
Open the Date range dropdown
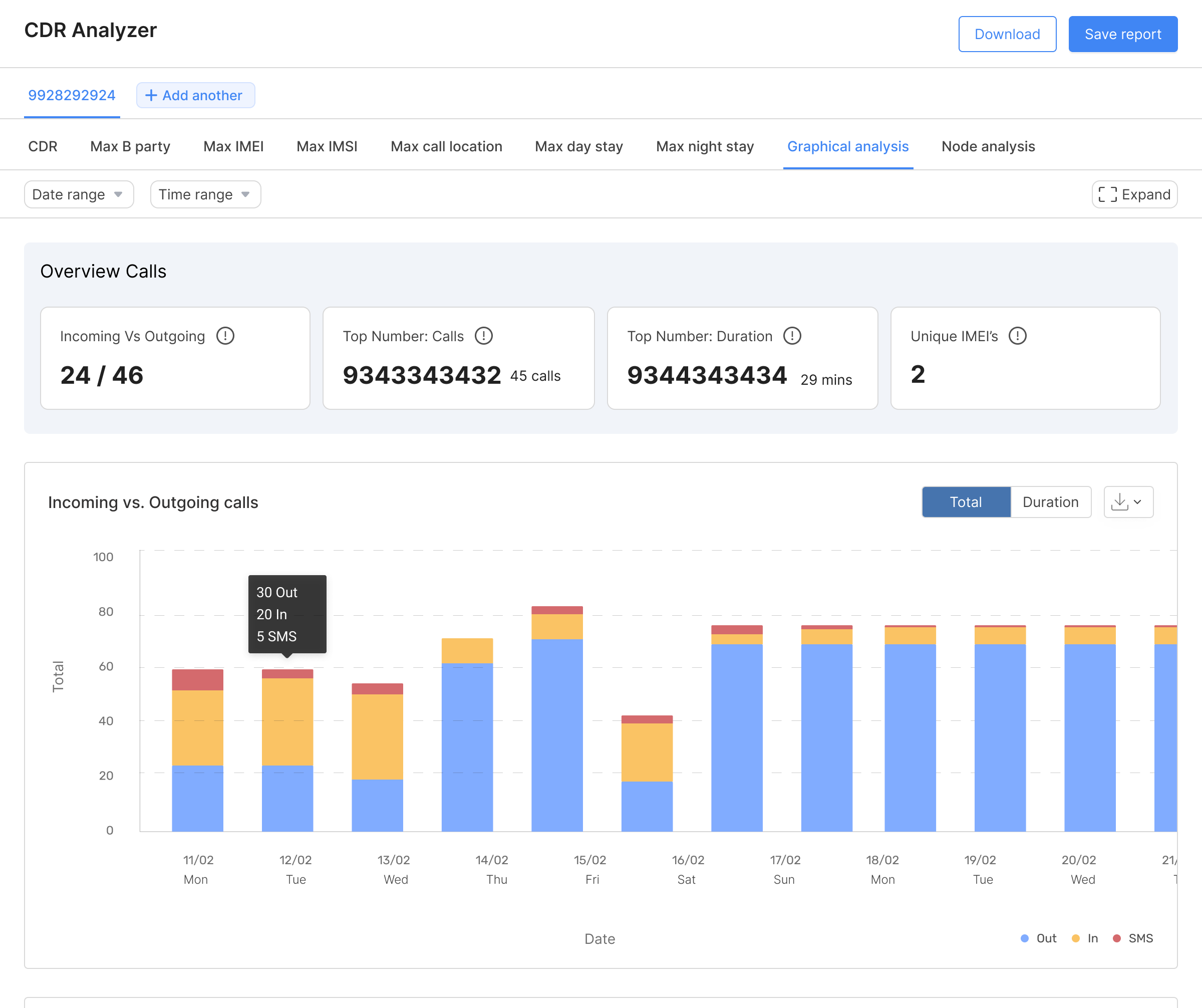click(79, 194)
